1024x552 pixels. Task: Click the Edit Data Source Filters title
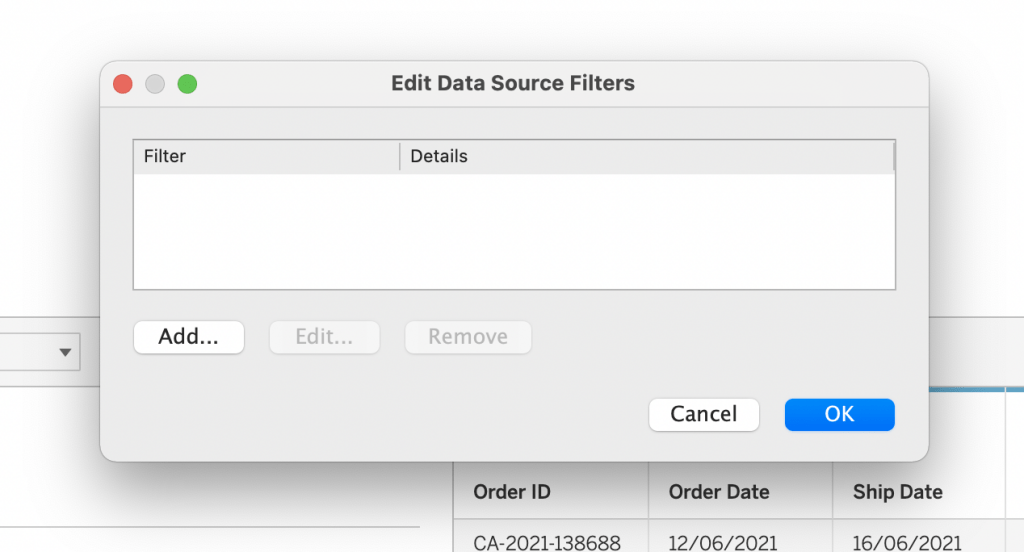point(512,84)
